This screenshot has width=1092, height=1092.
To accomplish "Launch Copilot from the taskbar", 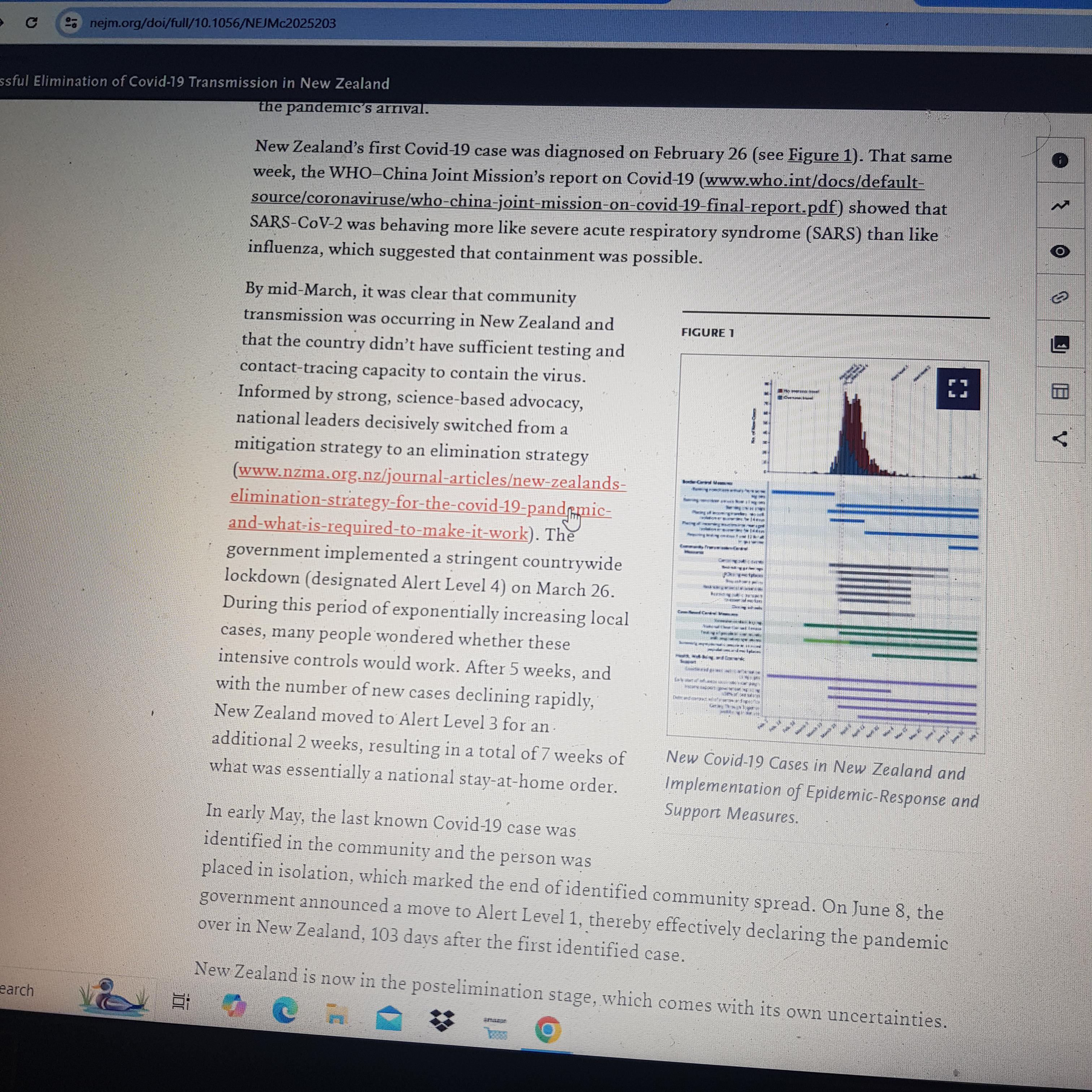I will point(235,1006).
